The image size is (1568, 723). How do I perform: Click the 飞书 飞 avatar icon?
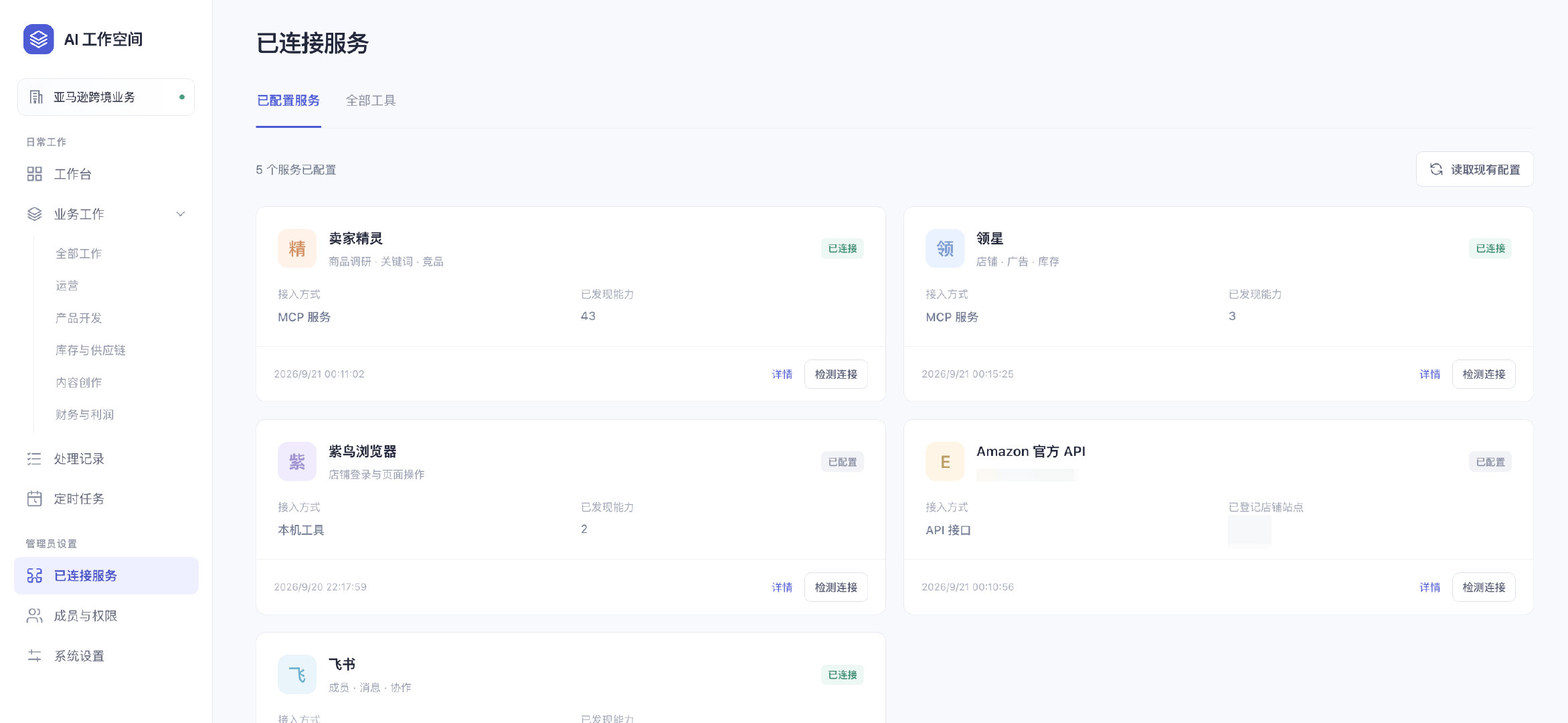point(297,674)
